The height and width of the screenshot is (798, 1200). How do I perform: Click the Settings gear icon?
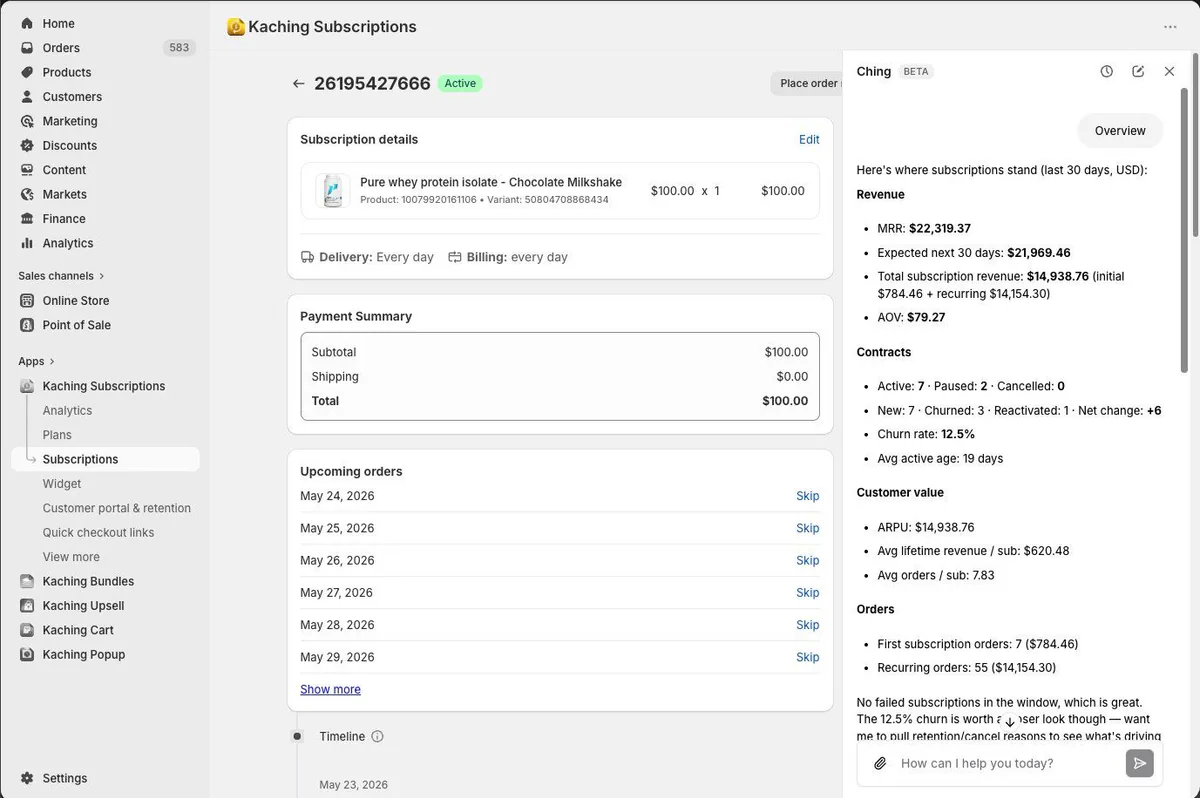coord(27,778)
